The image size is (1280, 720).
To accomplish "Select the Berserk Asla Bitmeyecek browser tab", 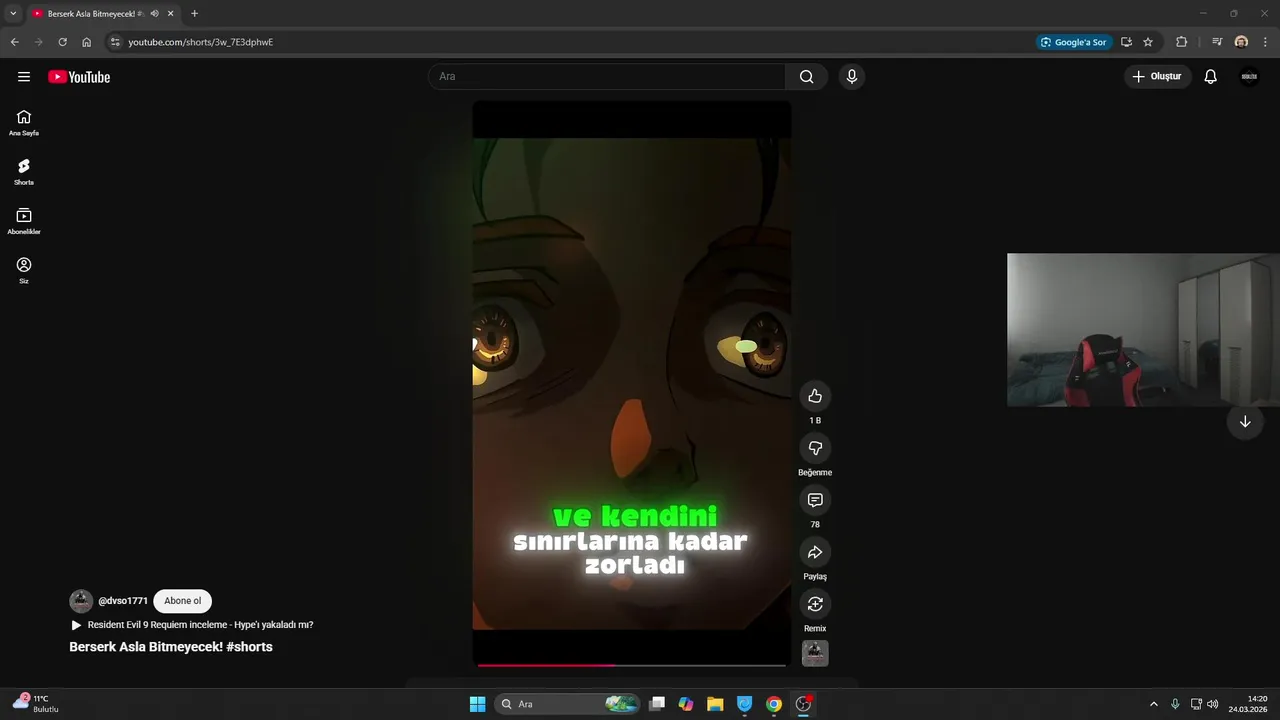I will [95, 14].
